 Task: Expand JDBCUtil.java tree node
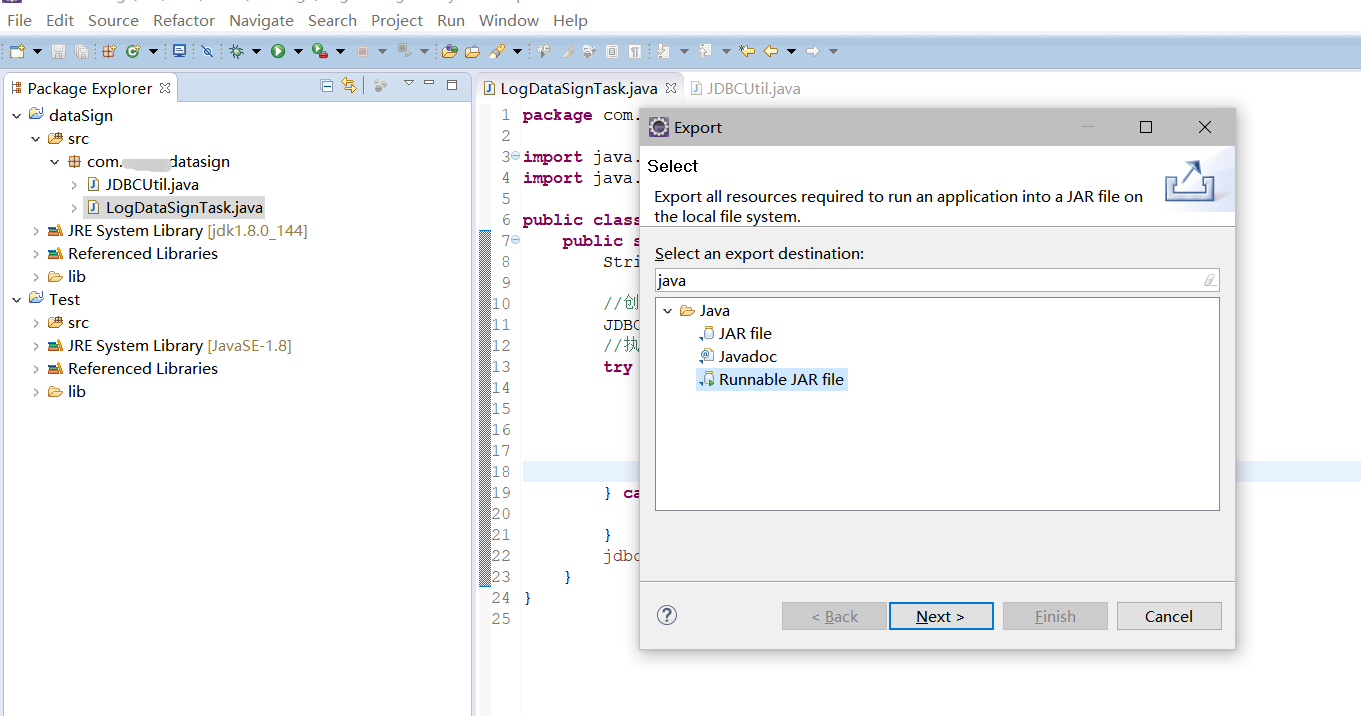74,185
